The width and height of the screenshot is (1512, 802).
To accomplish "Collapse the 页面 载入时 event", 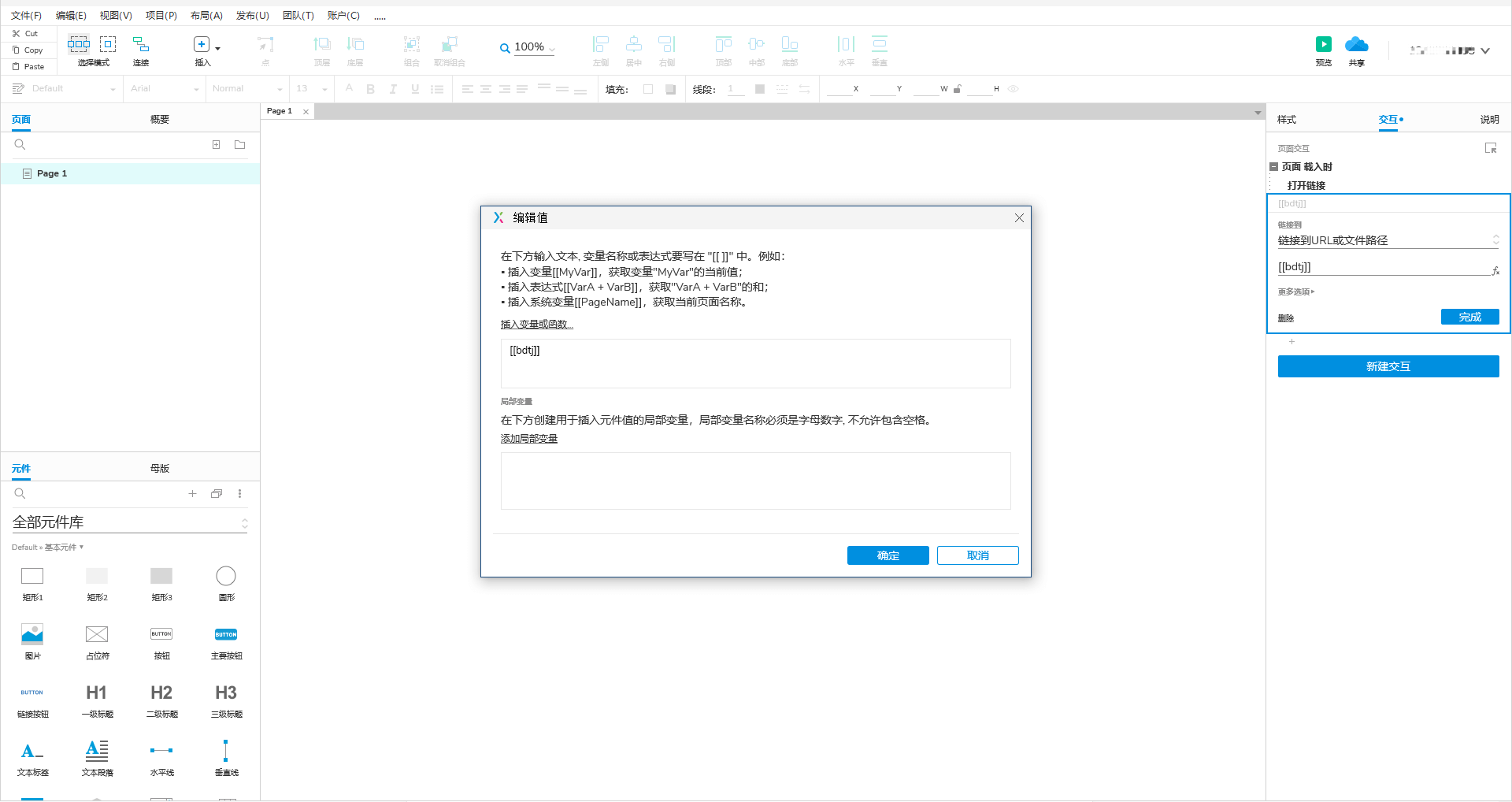I will click(x=1273, y=167).
